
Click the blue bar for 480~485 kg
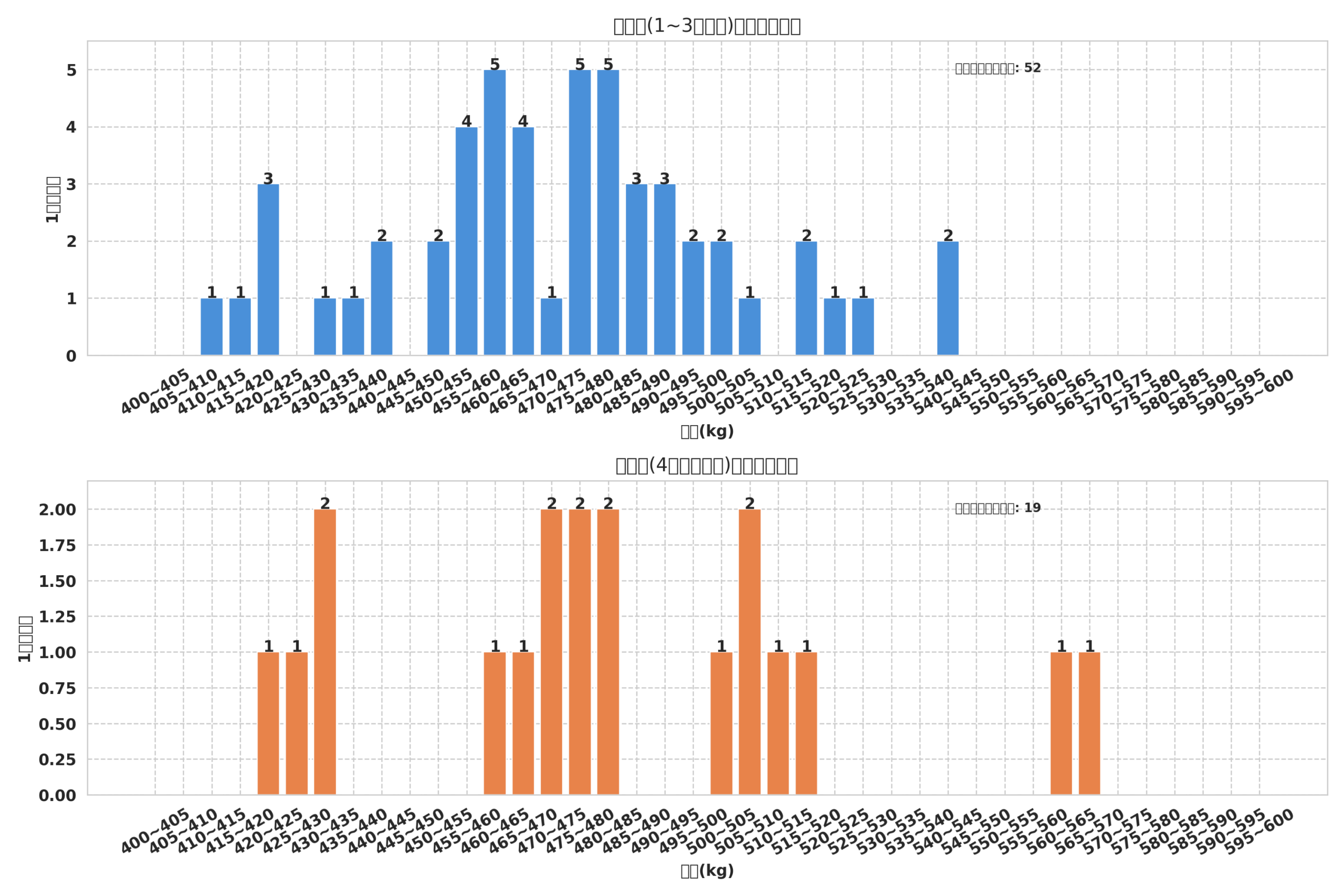pos(608,213)
